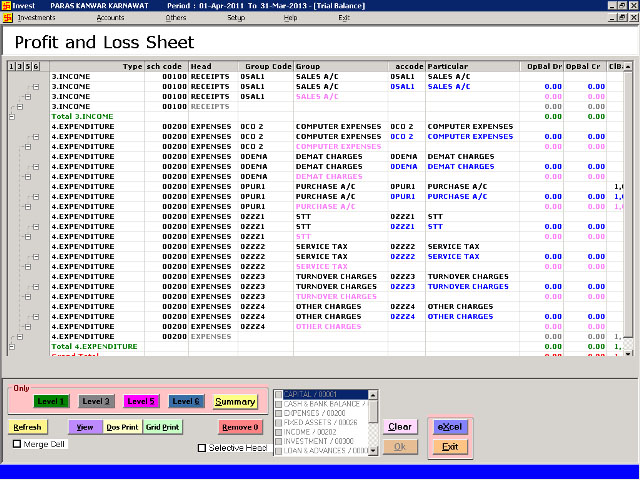Image resolution: width=640 pixels, height=480 pixels.
Task: Click the green Level 1 button
Action: [x=51, y=401]
